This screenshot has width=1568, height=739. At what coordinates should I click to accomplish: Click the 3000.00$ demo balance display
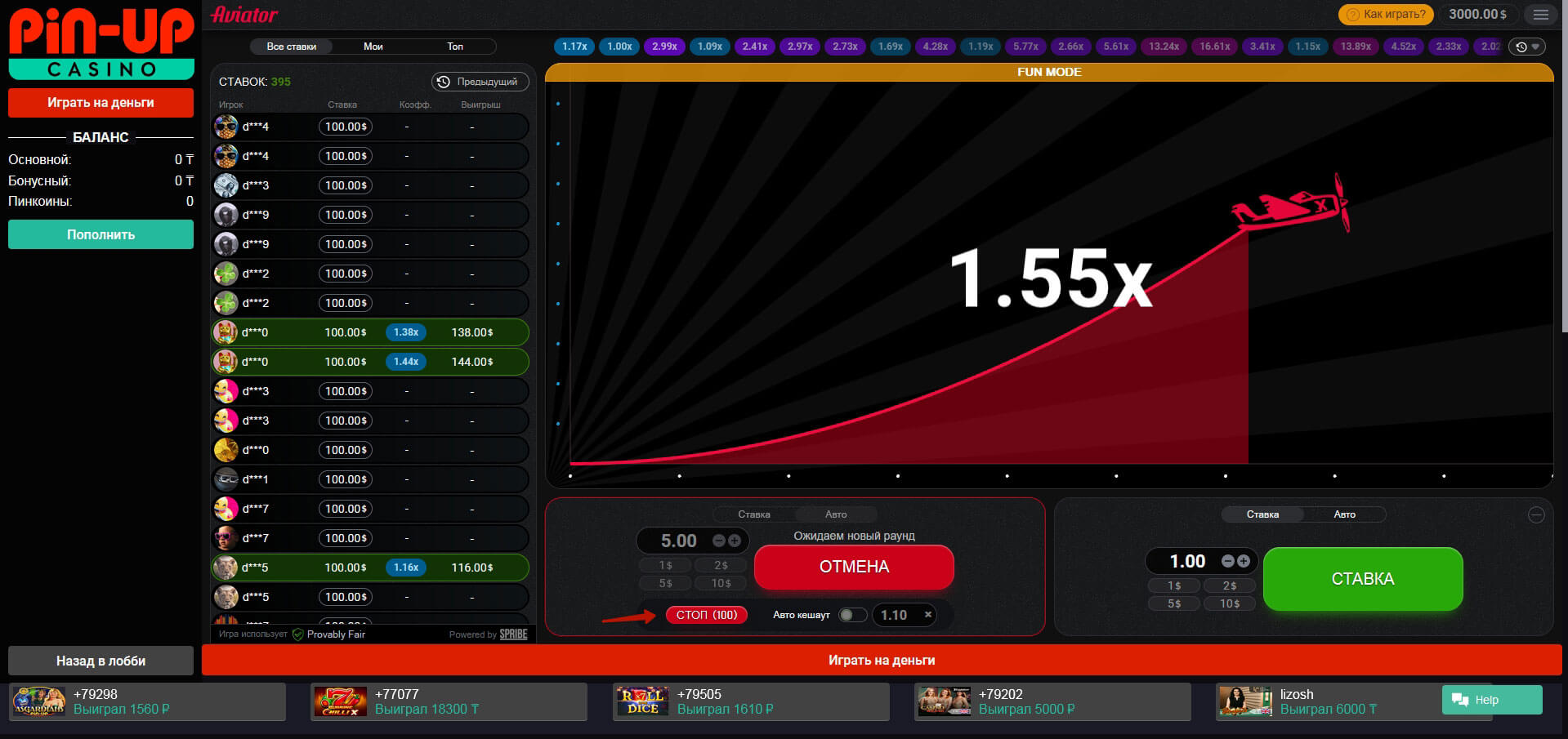[1477, 14]
